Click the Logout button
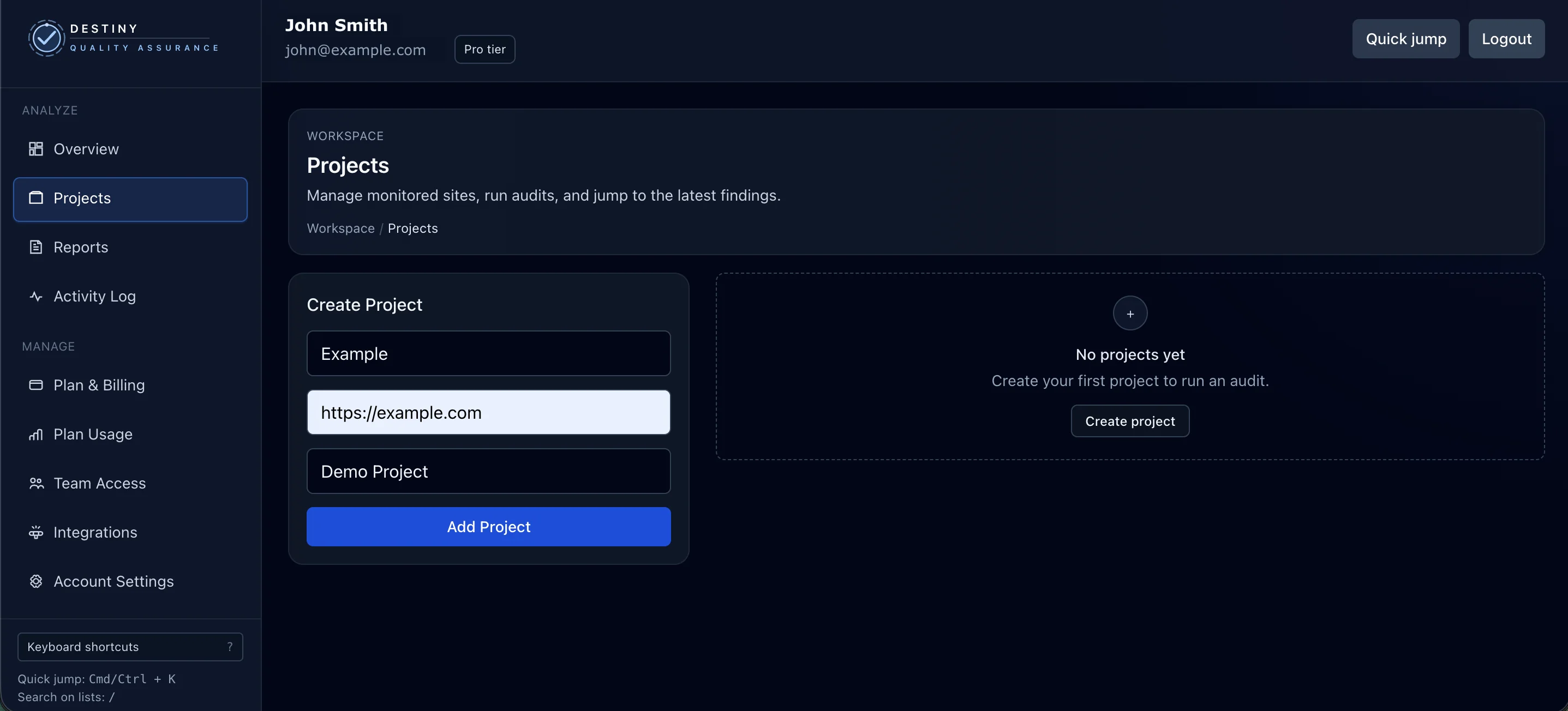Screen dimensions: 1568x711 click(x=1506, y=39)
